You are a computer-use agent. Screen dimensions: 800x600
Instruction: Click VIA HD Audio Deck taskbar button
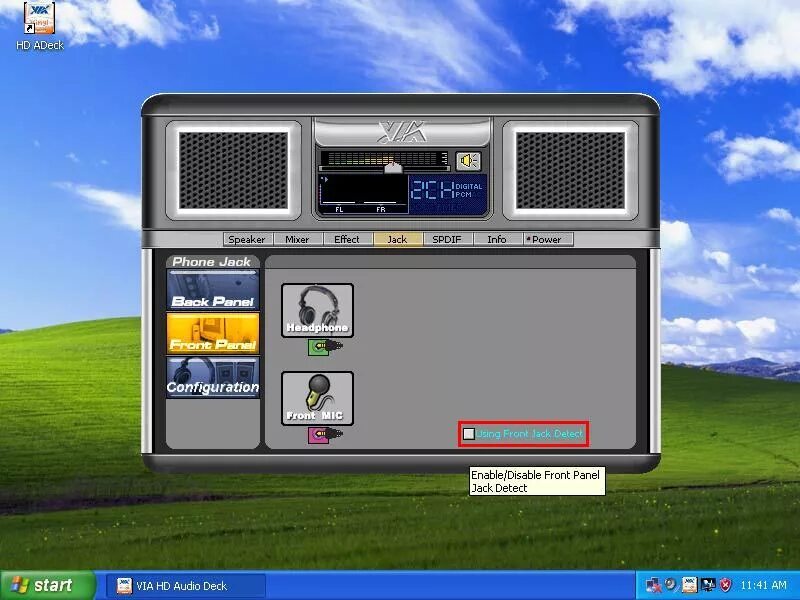(x=186, y=586)
